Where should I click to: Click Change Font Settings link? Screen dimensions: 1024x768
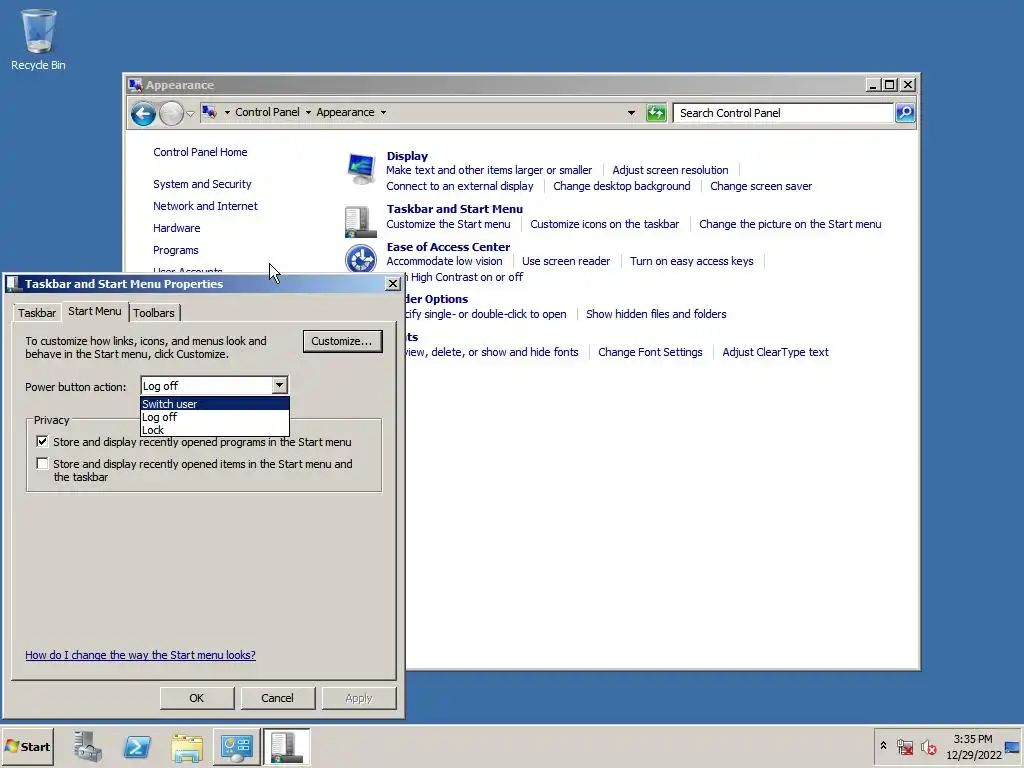pyautogui.click(x=650, y=352)
